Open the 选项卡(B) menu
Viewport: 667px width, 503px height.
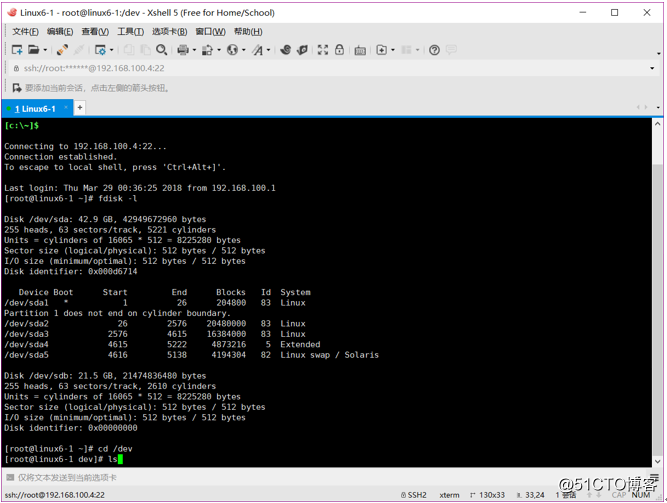point(170,31)
